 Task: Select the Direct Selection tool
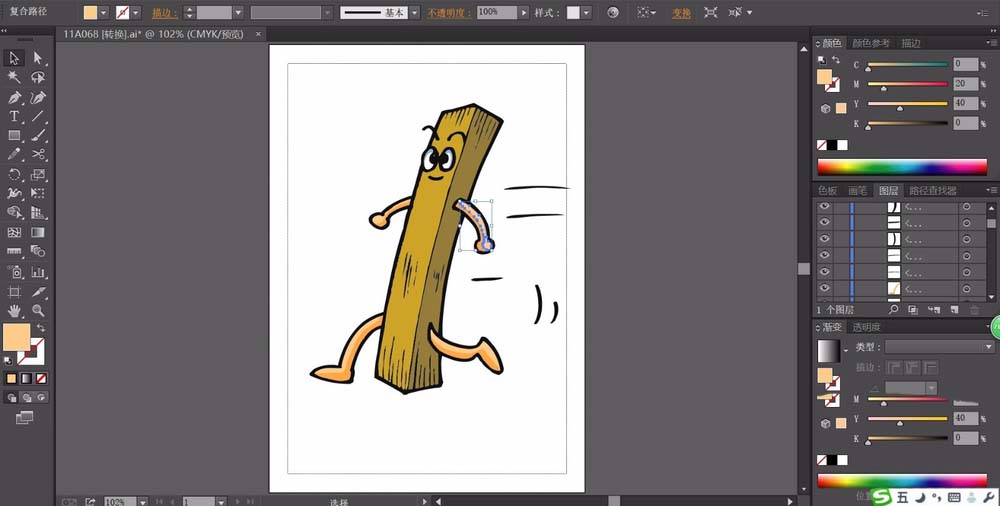38,58
